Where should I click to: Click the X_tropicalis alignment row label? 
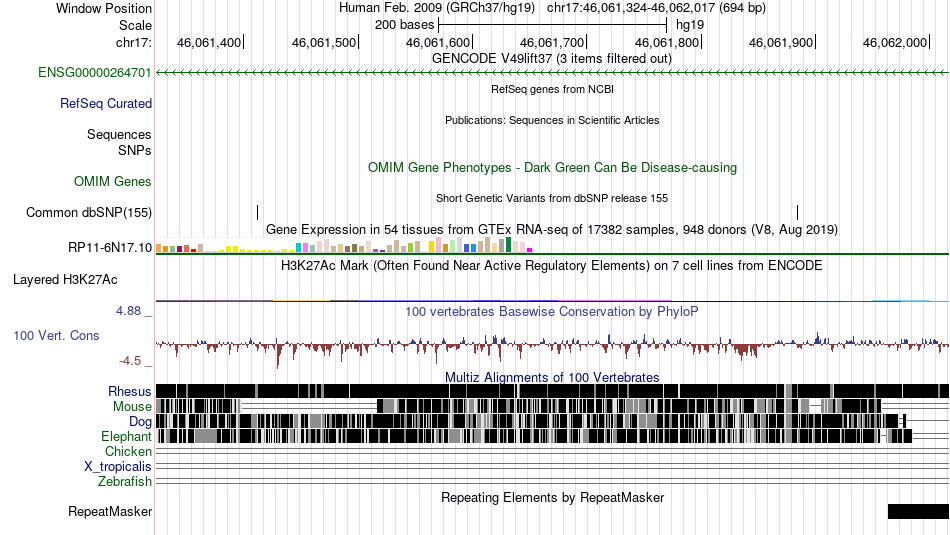pos(118,467)
